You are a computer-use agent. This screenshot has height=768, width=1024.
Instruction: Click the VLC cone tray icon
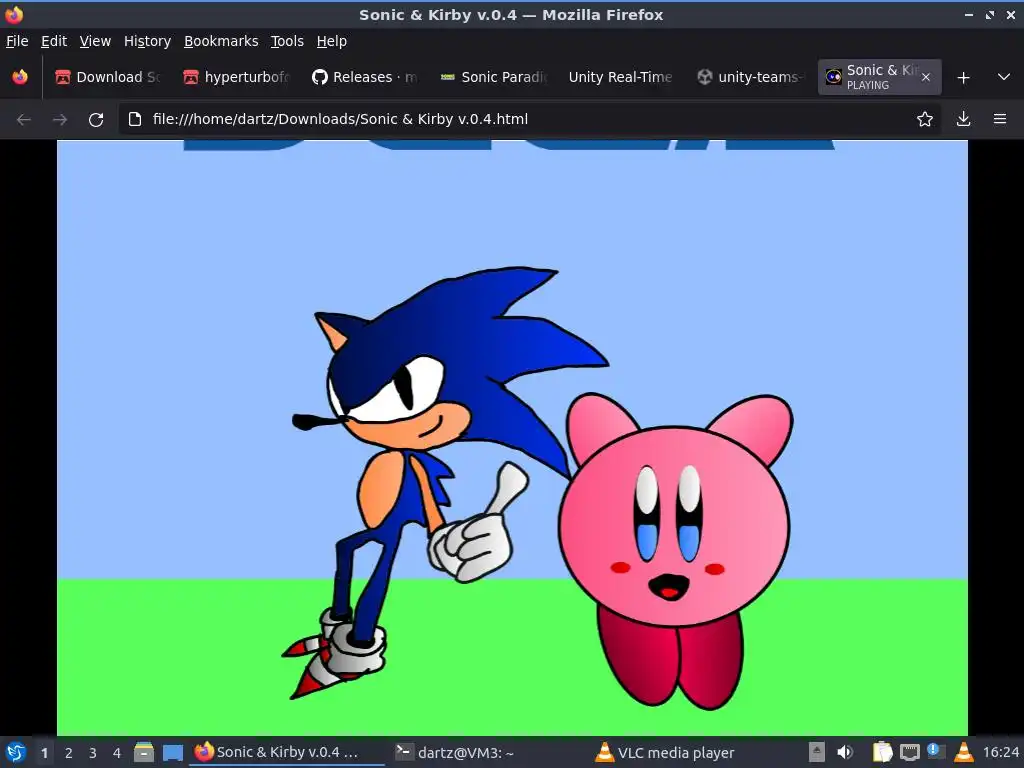[963, 752]
